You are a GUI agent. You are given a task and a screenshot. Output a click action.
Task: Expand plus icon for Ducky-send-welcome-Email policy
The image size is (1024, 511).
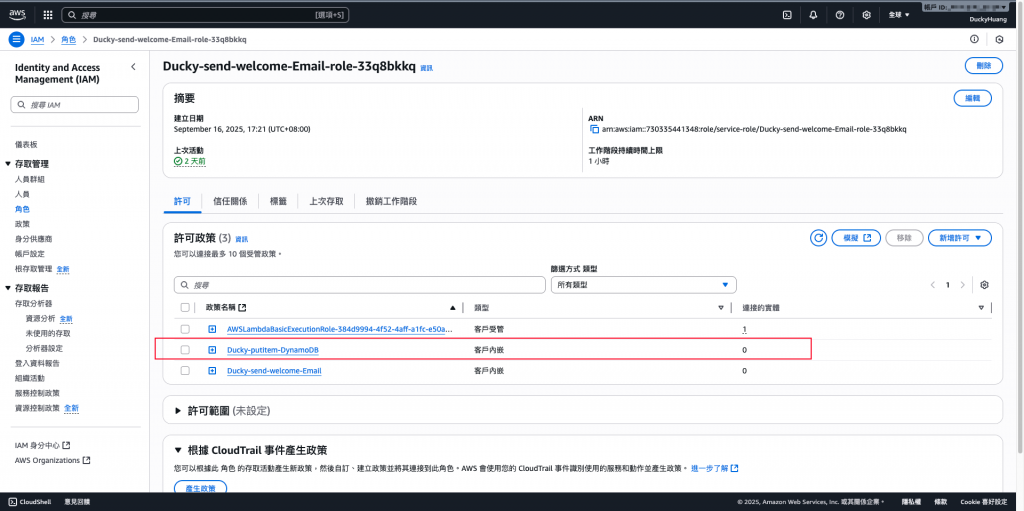(x=212, y=371)
